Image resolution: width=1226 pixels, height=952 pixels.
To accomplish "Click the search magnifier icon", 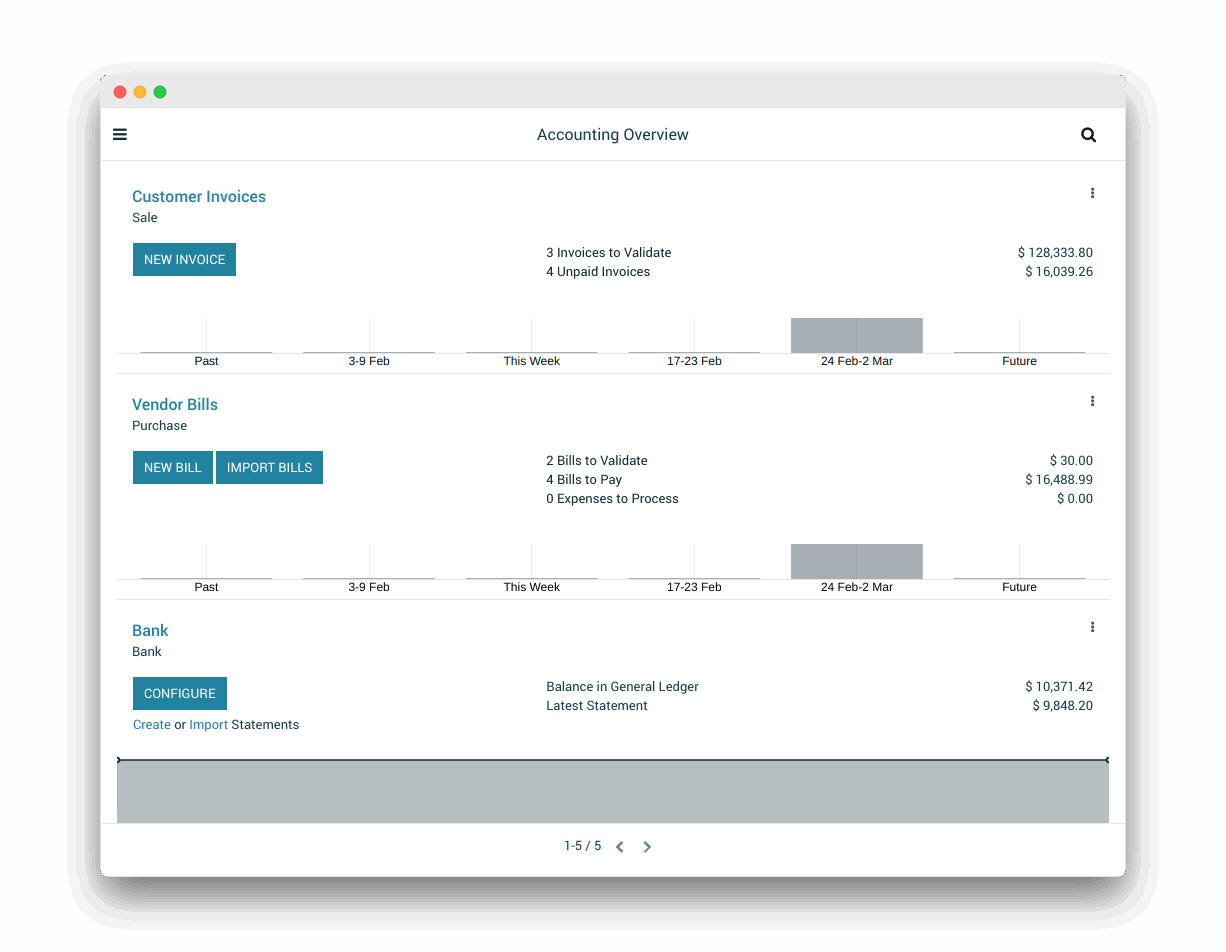I will click(x=1089, y=135).
